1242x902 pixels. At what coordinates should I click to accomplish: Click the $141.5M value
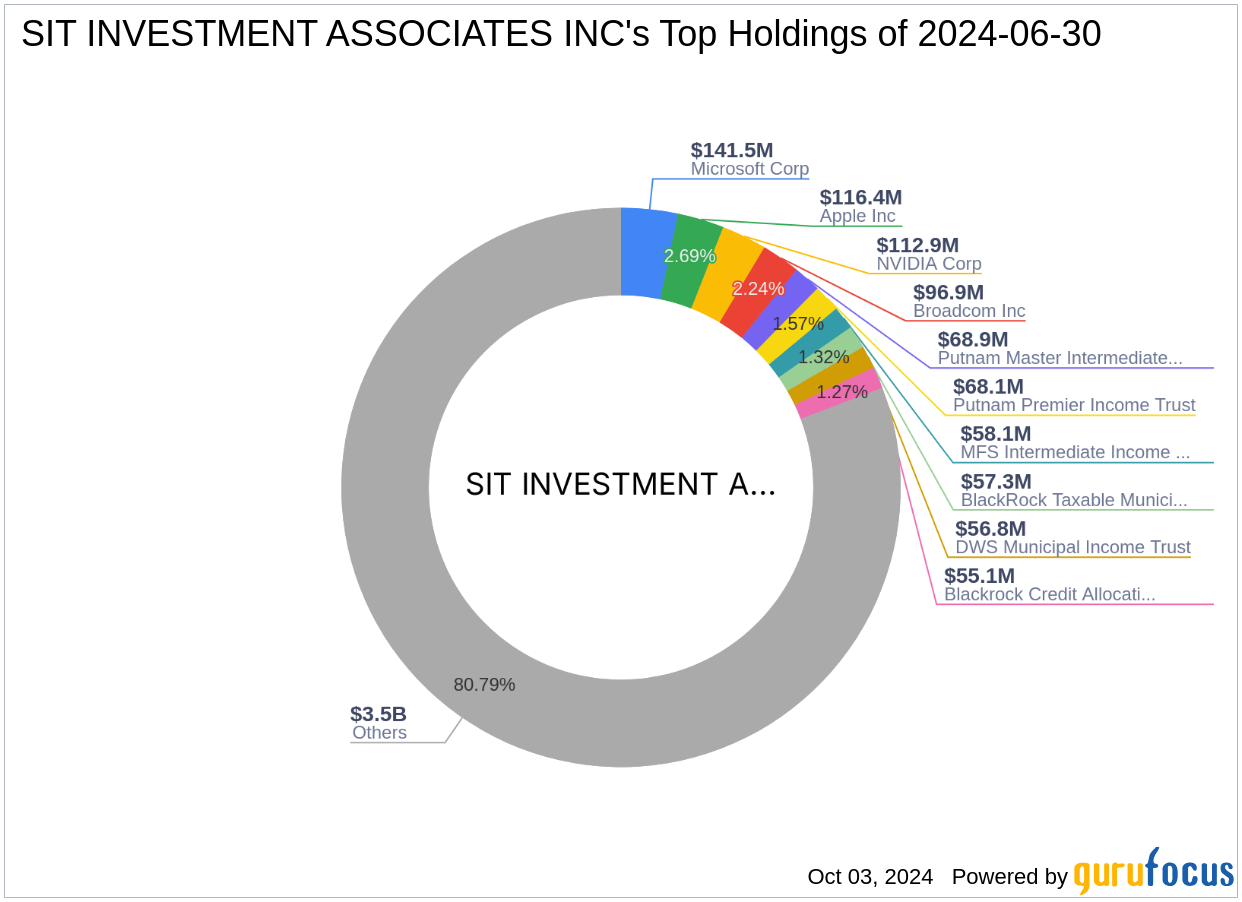coord(731,150)
